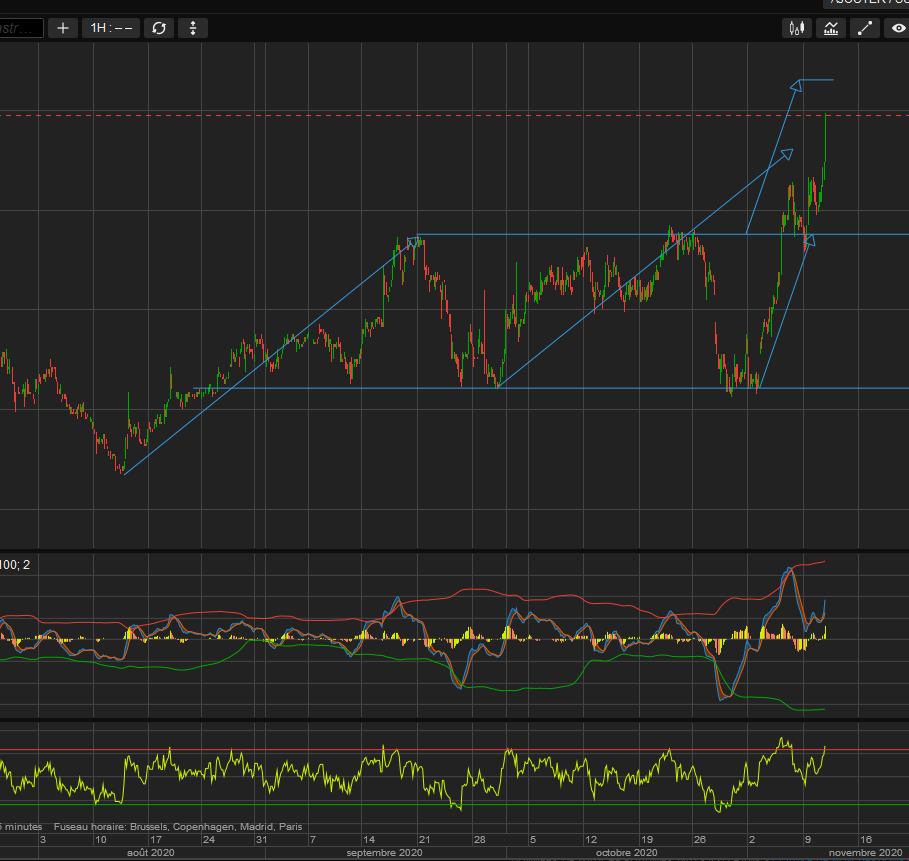Screen dimensions: 909x861
Task: Click 'octobre 2020' on the time axis
Action: (625, 853)
